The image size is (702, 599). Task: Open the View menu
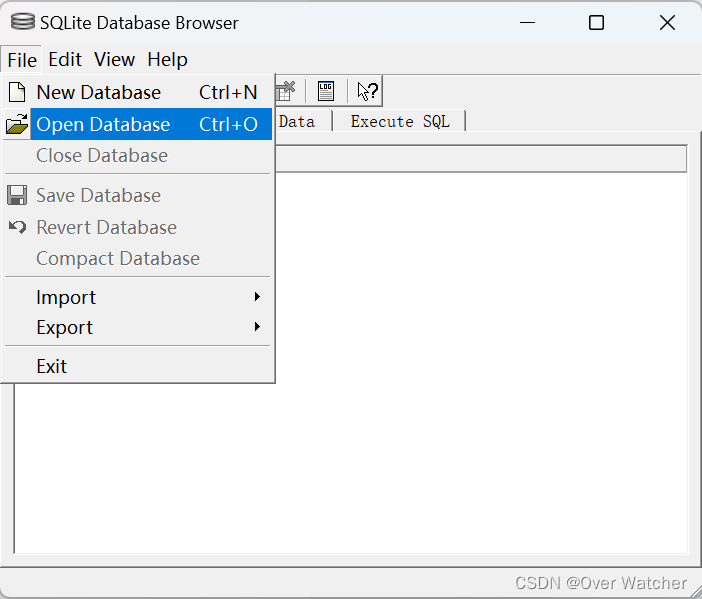coord(115,60)
